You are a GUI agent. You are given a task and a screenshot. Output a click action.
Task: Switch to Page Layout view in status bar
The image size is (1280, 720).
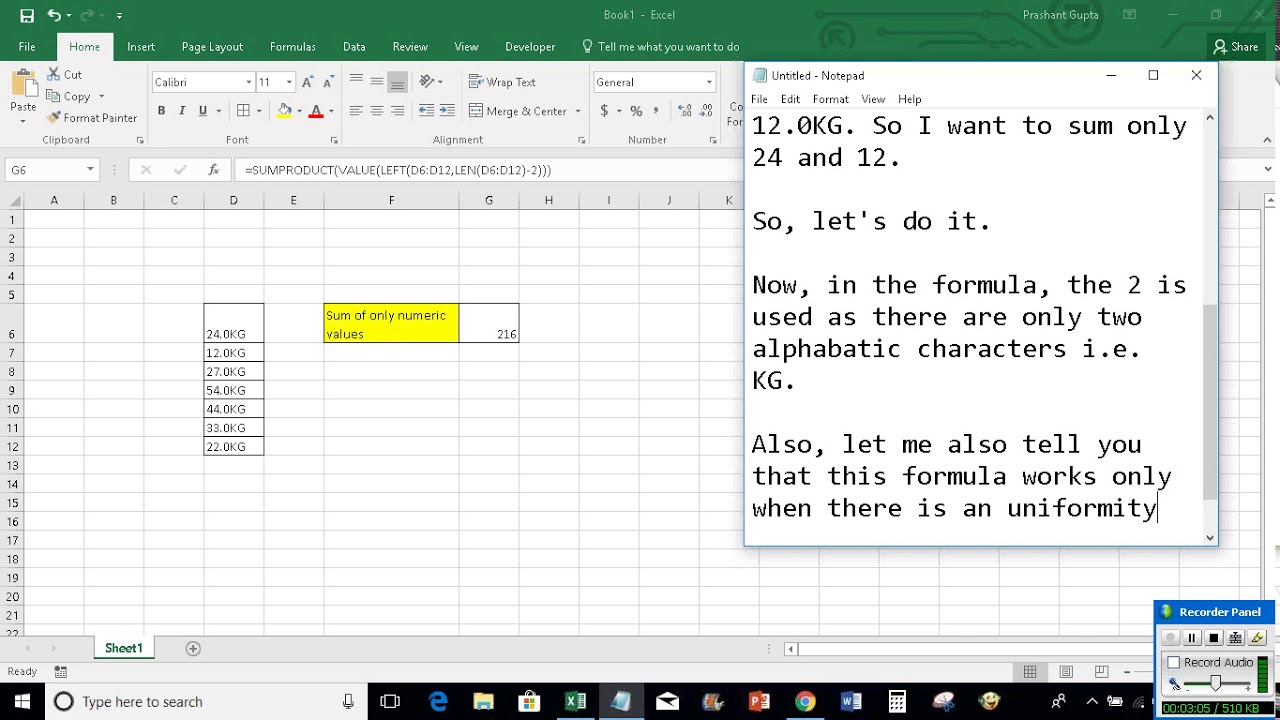point(1066,671)
